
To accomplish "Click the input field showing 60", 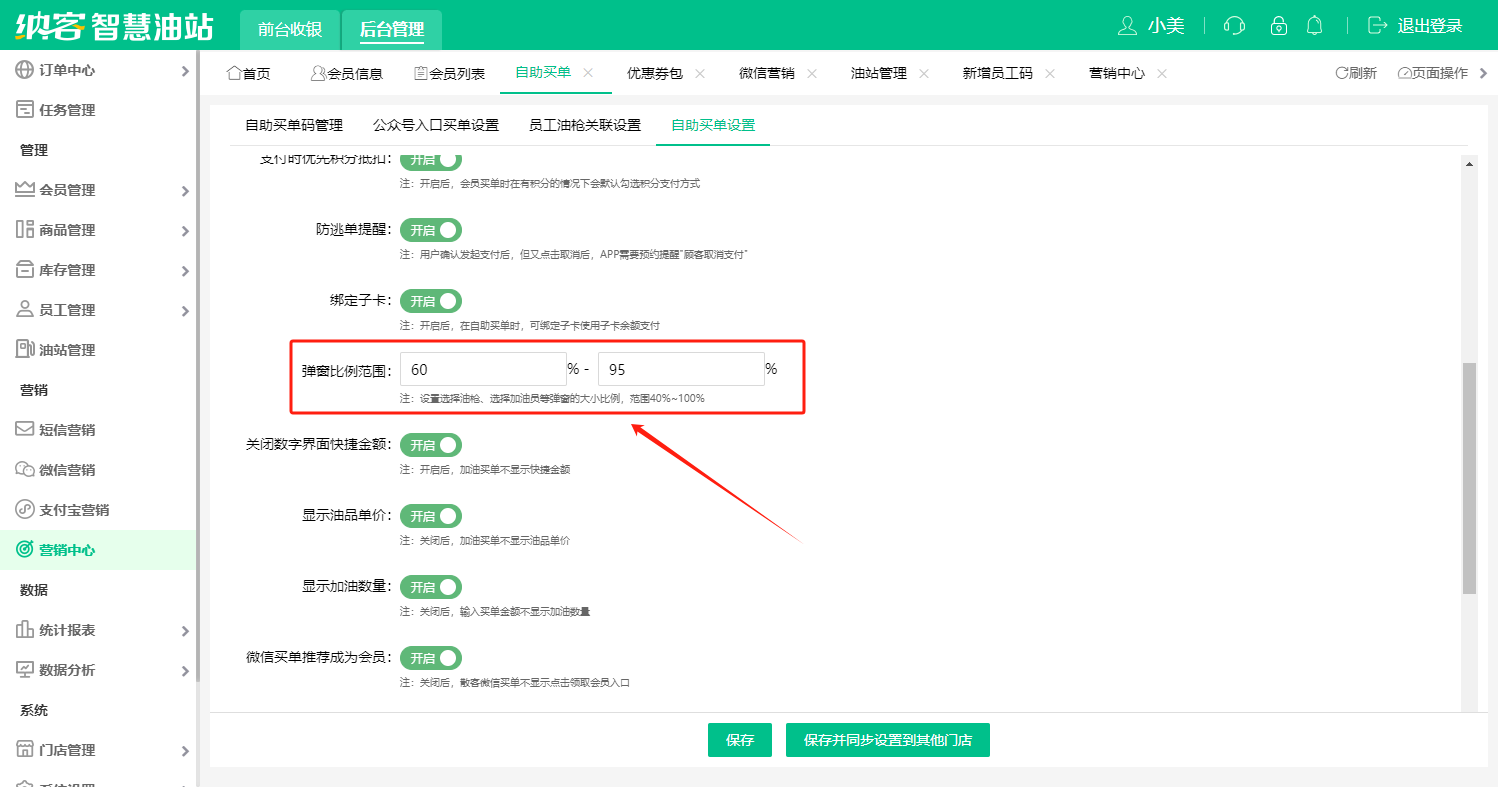I will click(483, 369).
